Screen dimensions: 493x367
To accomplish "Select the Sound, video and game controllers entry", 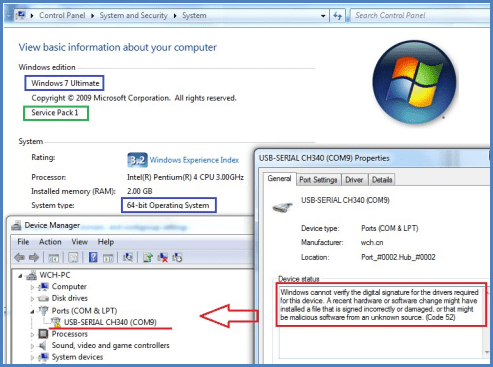I will click(110, 345).
